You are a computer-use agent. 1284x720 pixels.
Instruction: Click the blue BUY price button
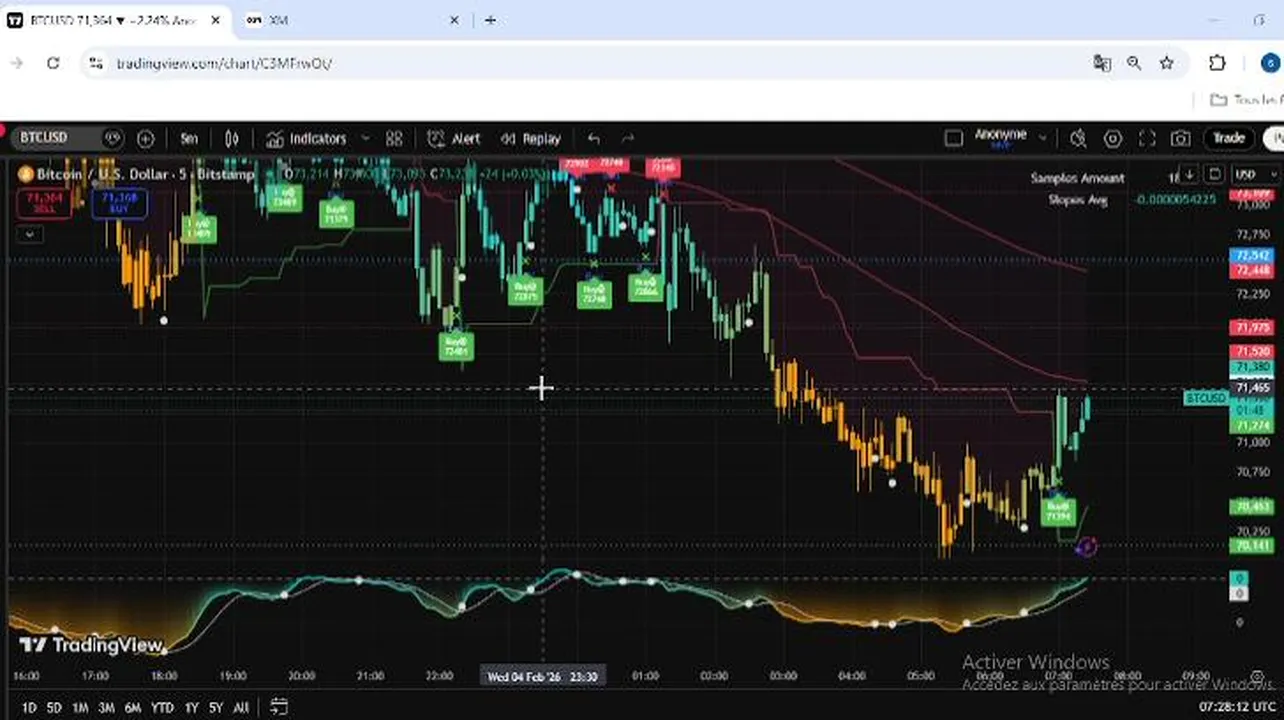[x=120, y=204]
